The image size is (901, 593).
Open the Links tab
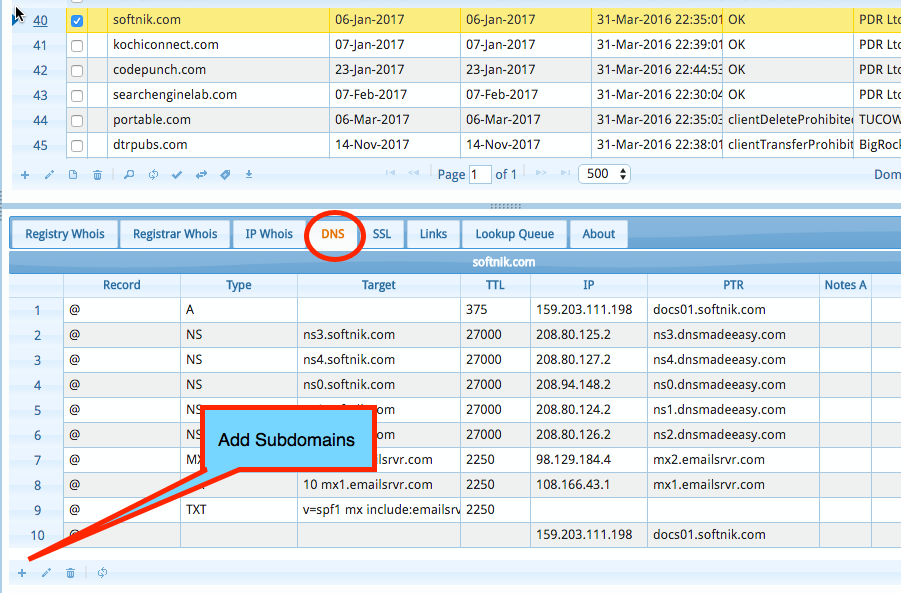pos(433,234)
